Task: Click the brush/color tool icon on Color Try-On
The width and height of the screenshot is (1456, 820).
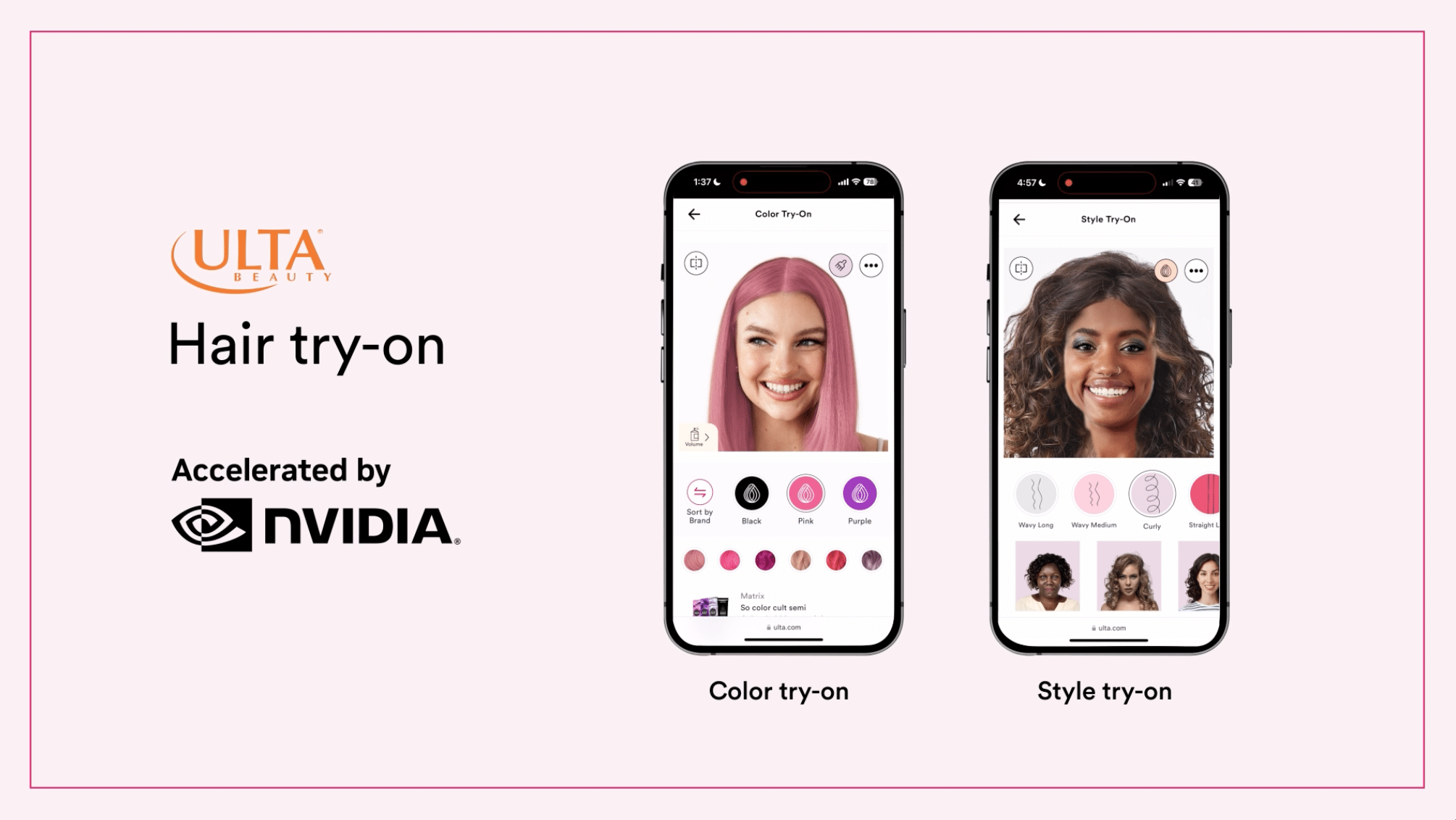Action: [x=841, y=265]
